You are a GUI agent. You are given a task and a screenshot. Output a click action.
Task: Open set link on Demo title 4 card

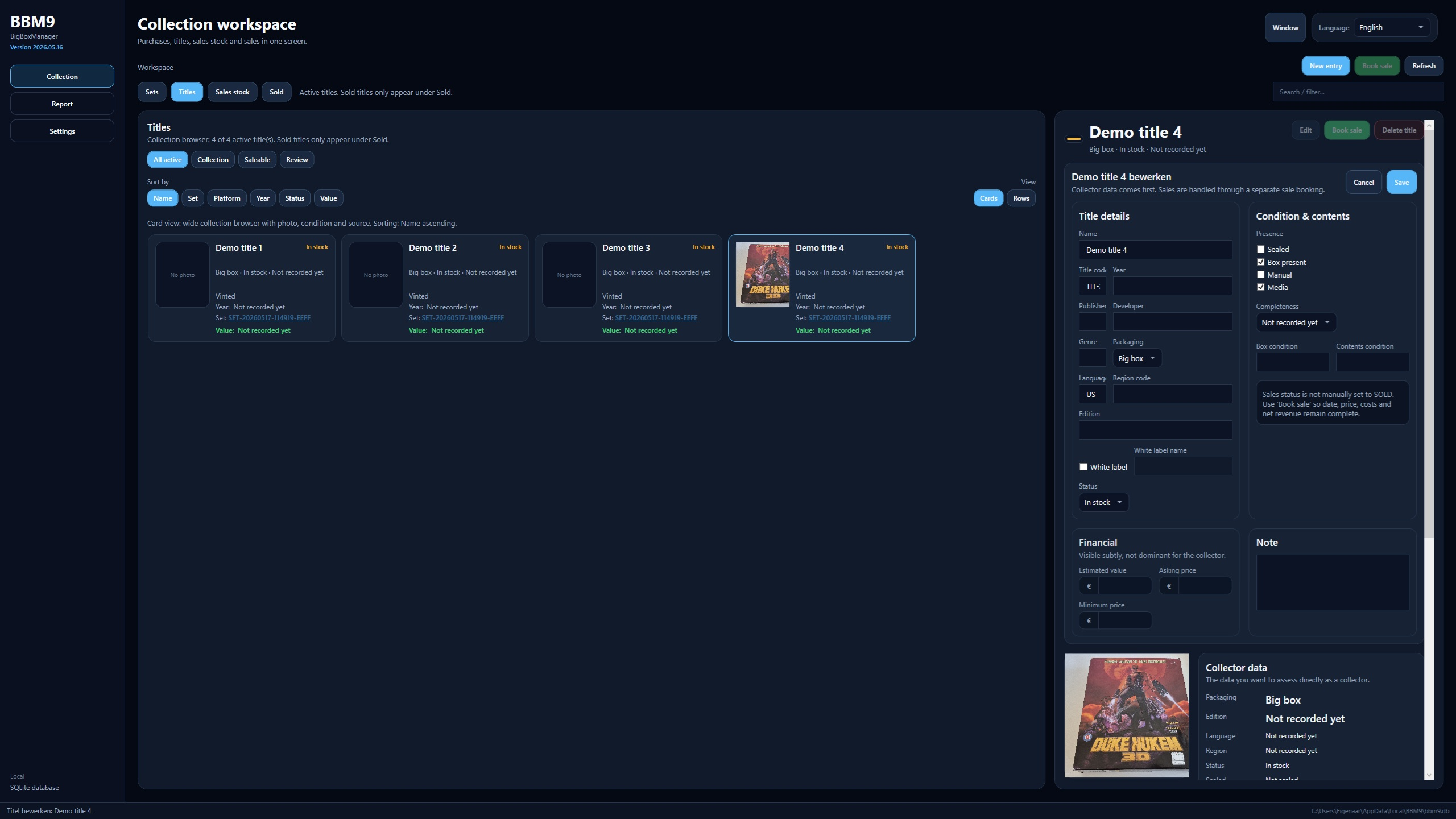pyautogui.click(x=849, y=318)
